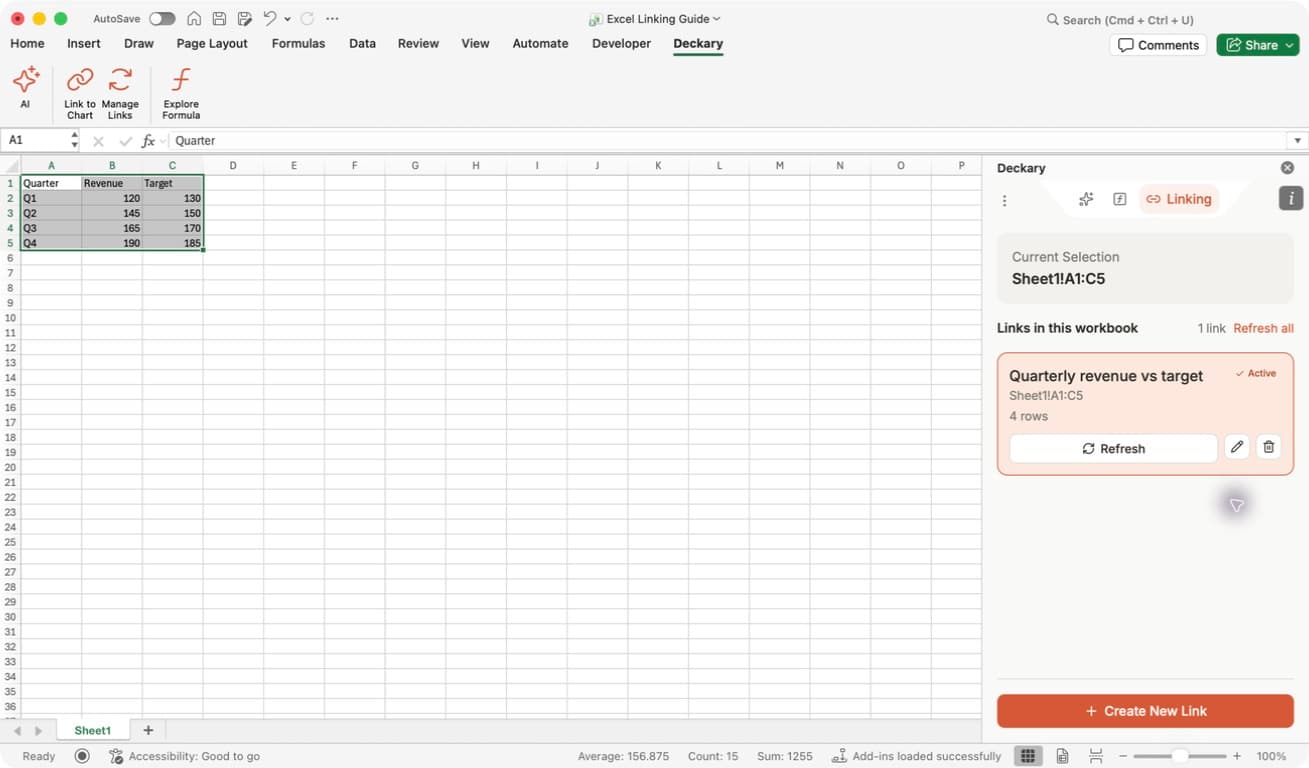
Task: Click the Home icon in the title bar
Action: (194, 19)
